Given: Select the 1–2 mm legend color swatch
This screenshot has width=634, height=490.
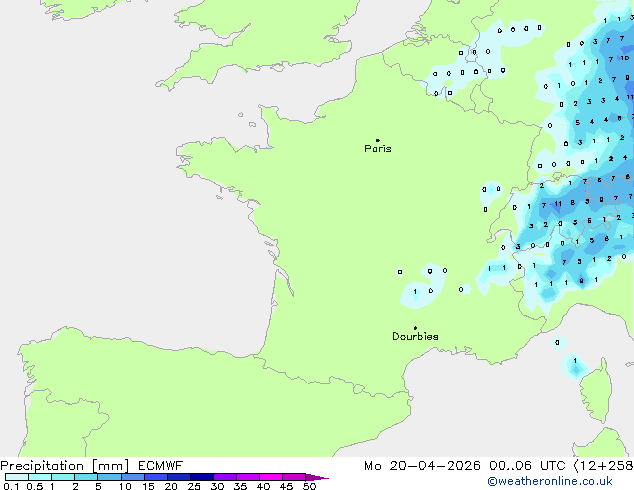Looking at the screenshot, I should tap(63, 477).
